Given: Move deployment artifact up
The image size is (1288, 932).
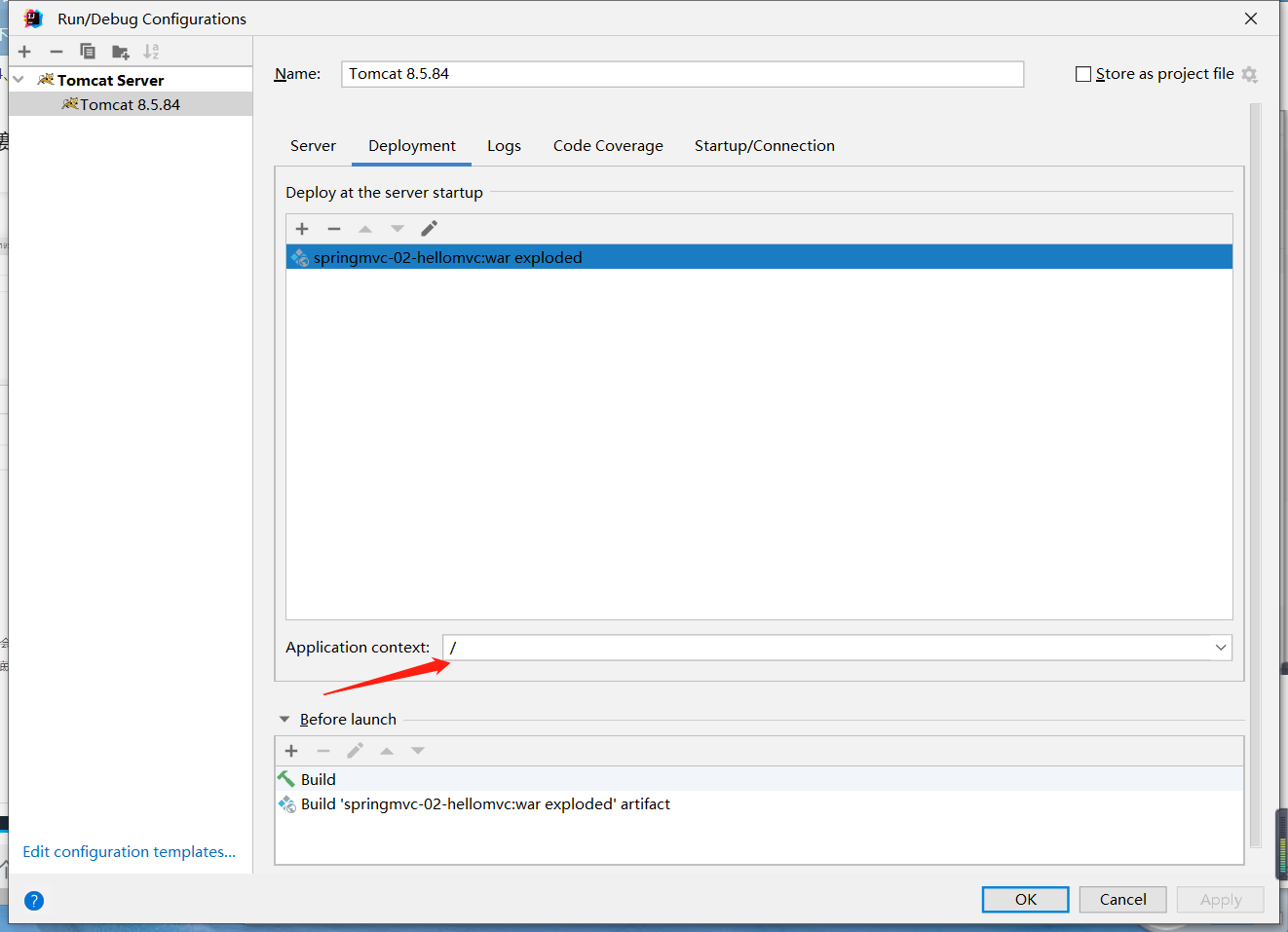Looking at the screenshot, I should [x=365, y=229].
